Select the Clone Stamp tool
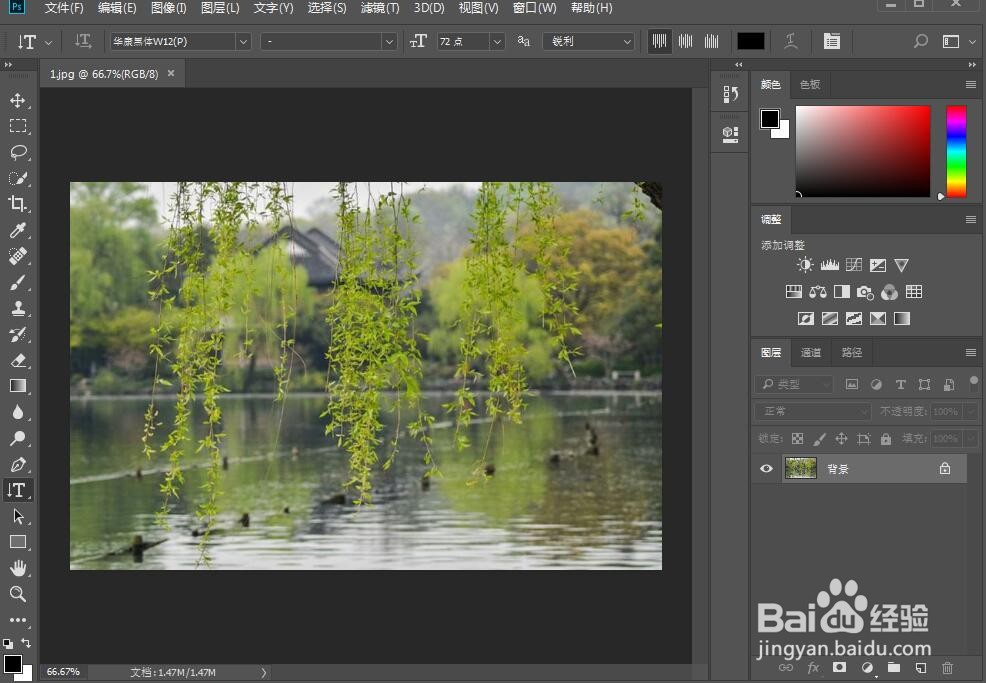The height and width of the screenshot is (683, 986). 18,308
